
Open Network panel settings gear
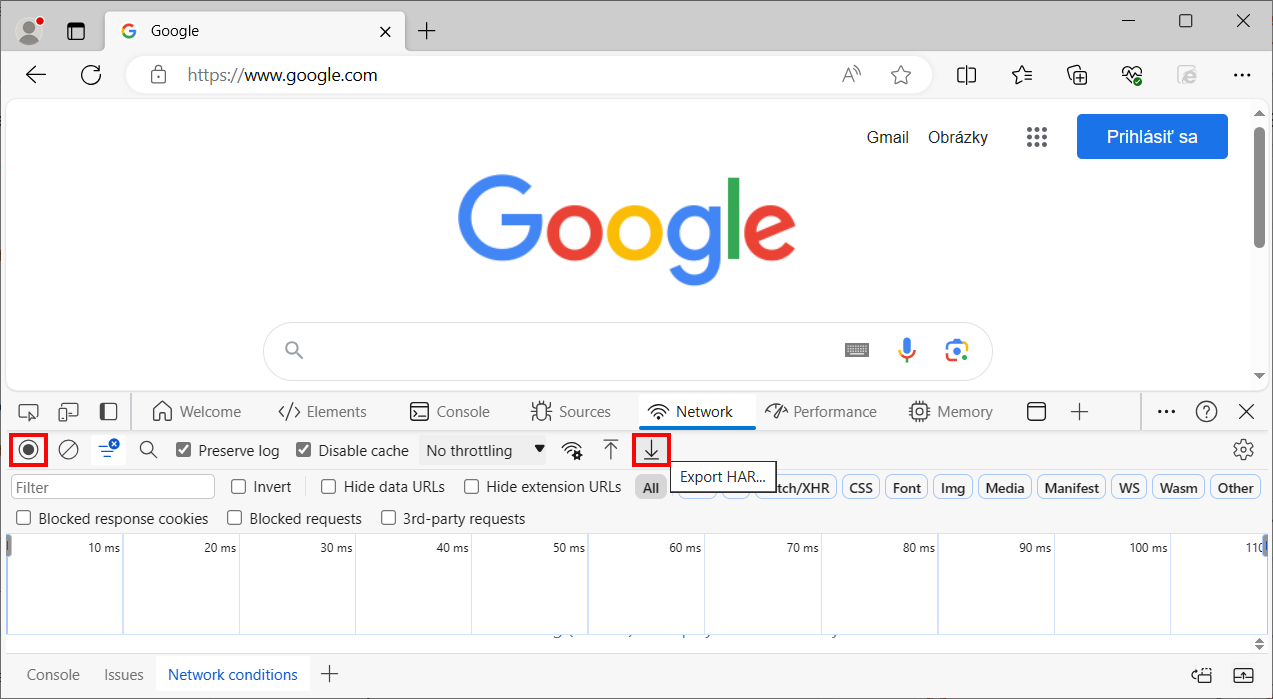[1243, 450]
